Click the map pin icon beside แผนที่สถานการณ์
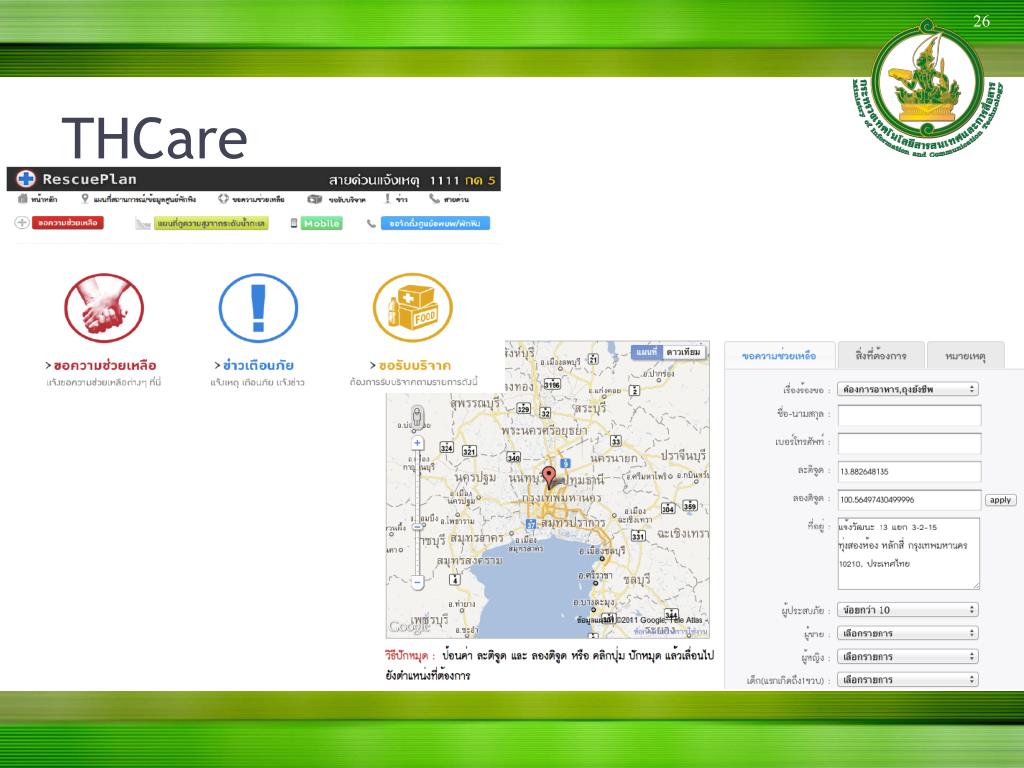This screenshot has width=1024, height=768. [85, 199]
